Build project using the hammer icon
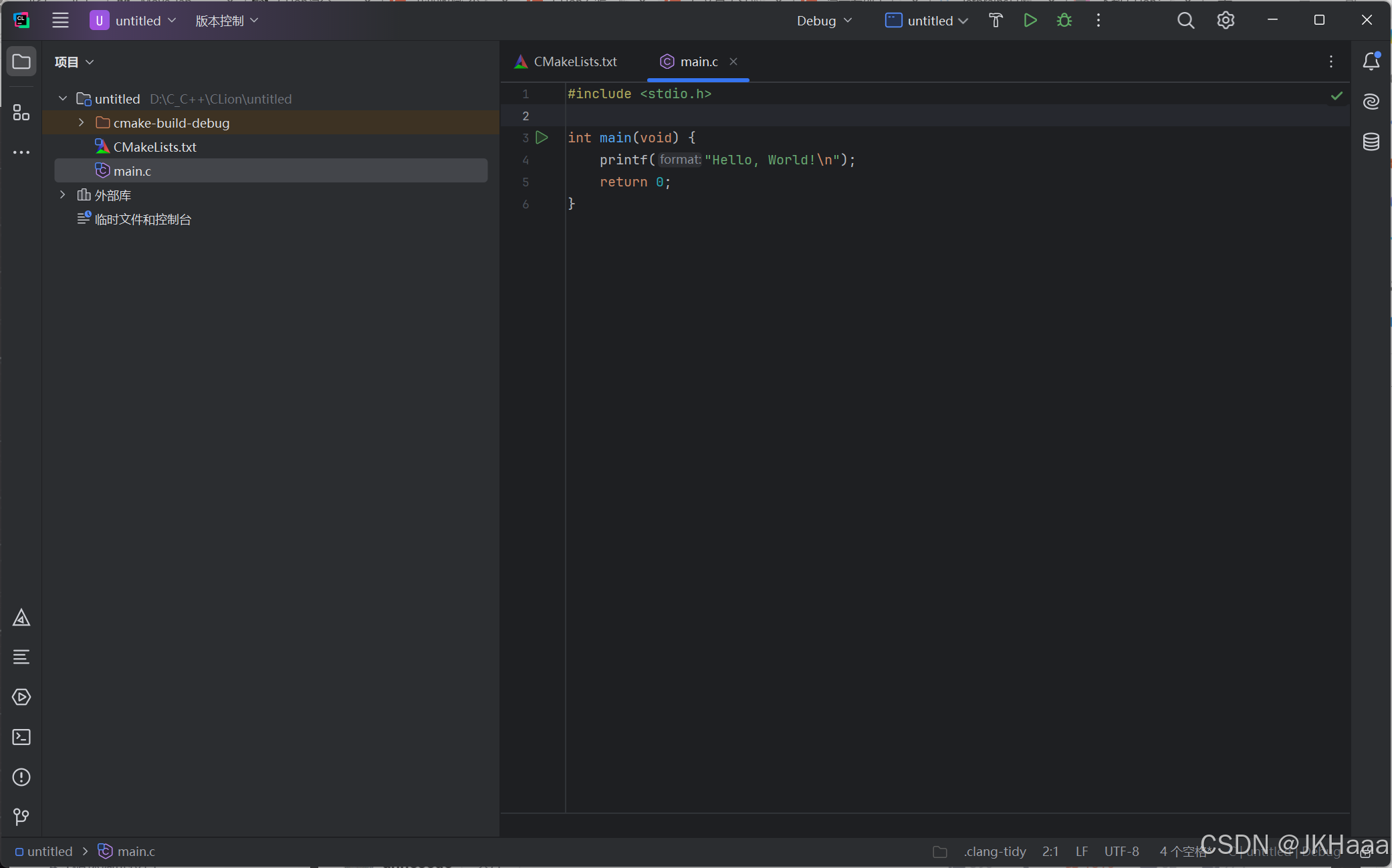The image size is (1392, 868). click(996, 21)
